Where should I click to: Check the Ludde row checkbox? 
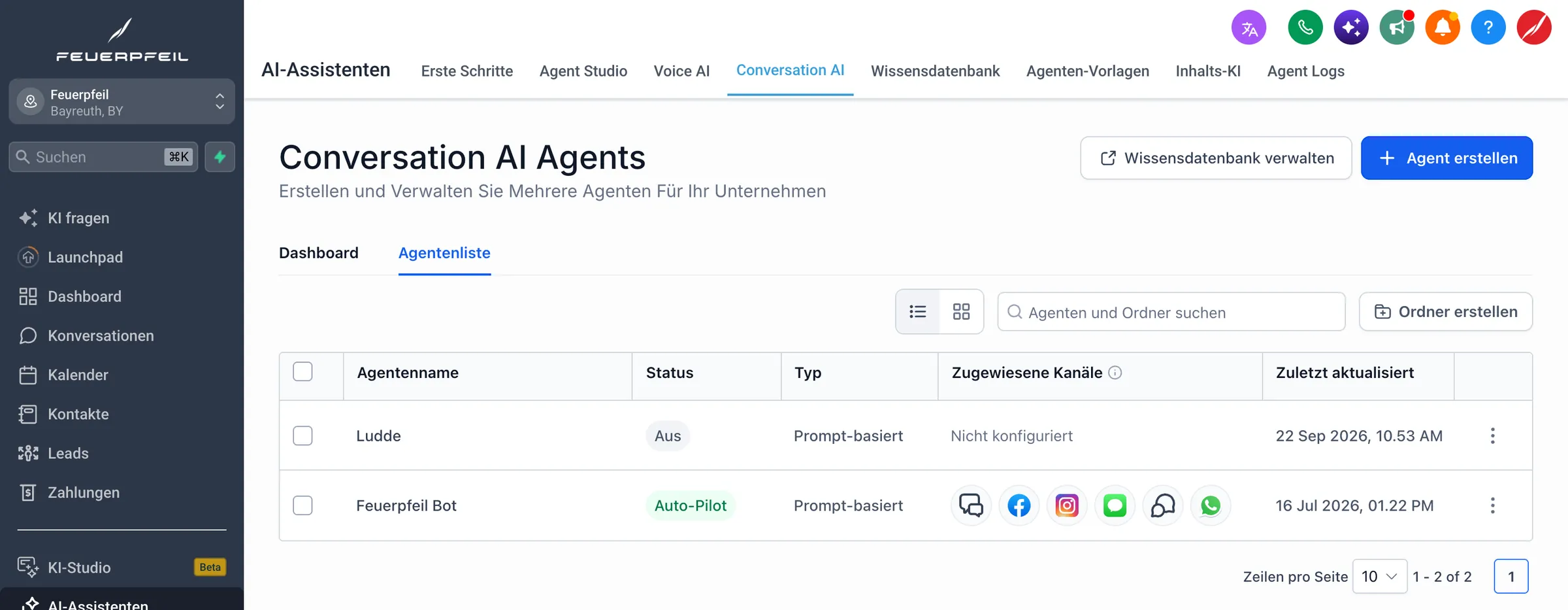click(302, 435)
